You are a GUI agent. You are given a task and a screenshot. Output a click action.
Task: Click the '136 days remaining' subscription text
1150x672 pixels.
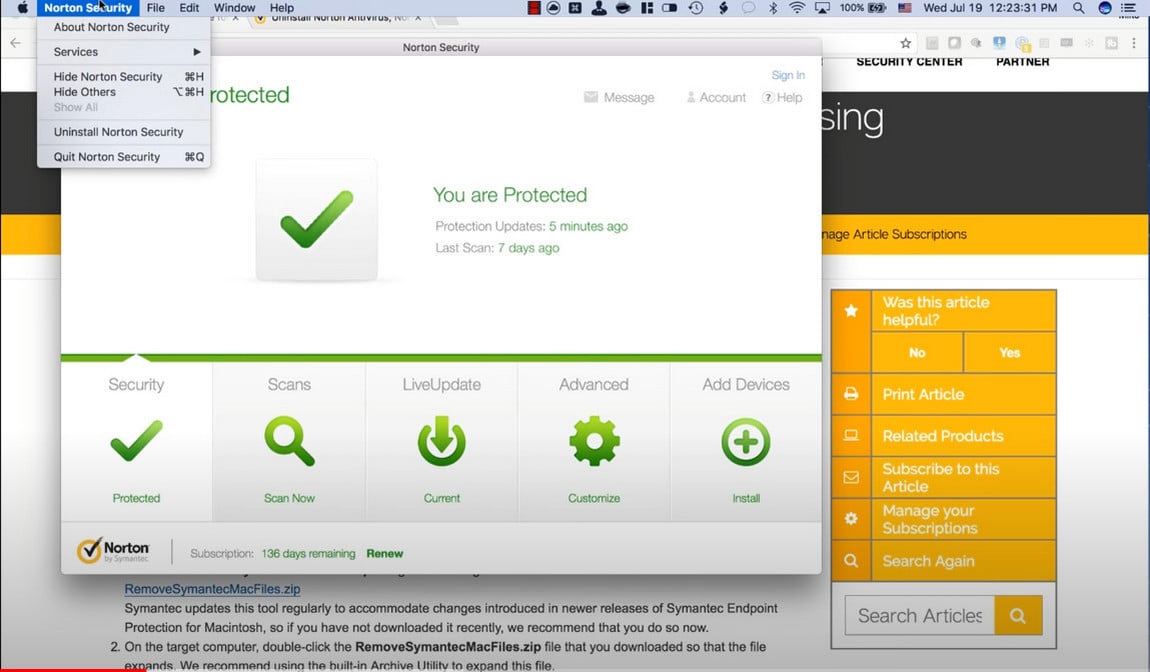[x=308, y=553]
